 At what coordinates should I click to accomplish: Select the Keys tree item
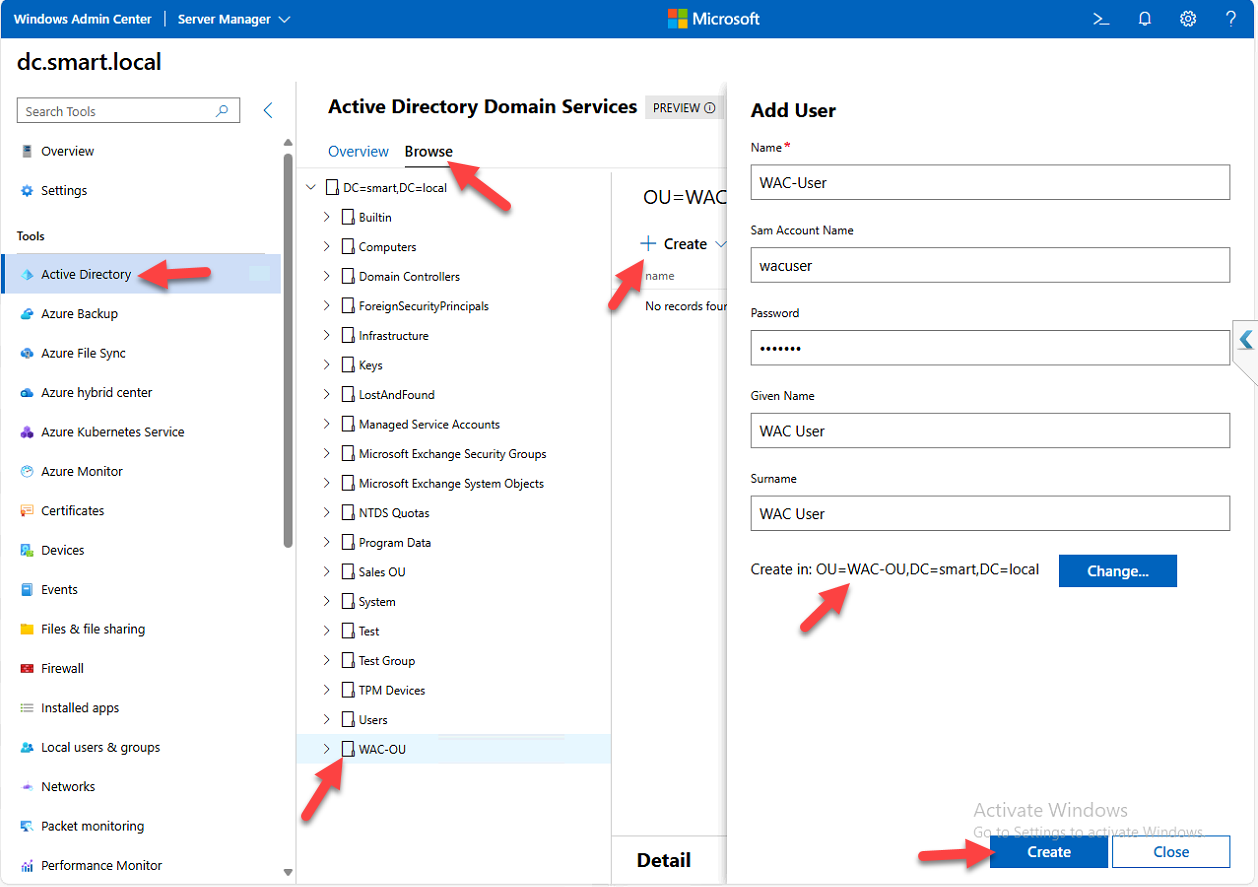coord(371,365)
